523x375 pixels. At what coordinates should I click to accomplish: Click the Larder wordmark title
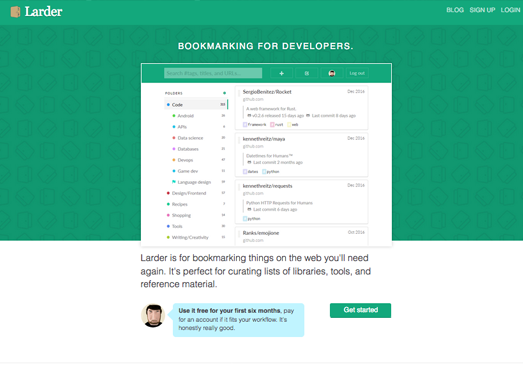click(43, 12)
